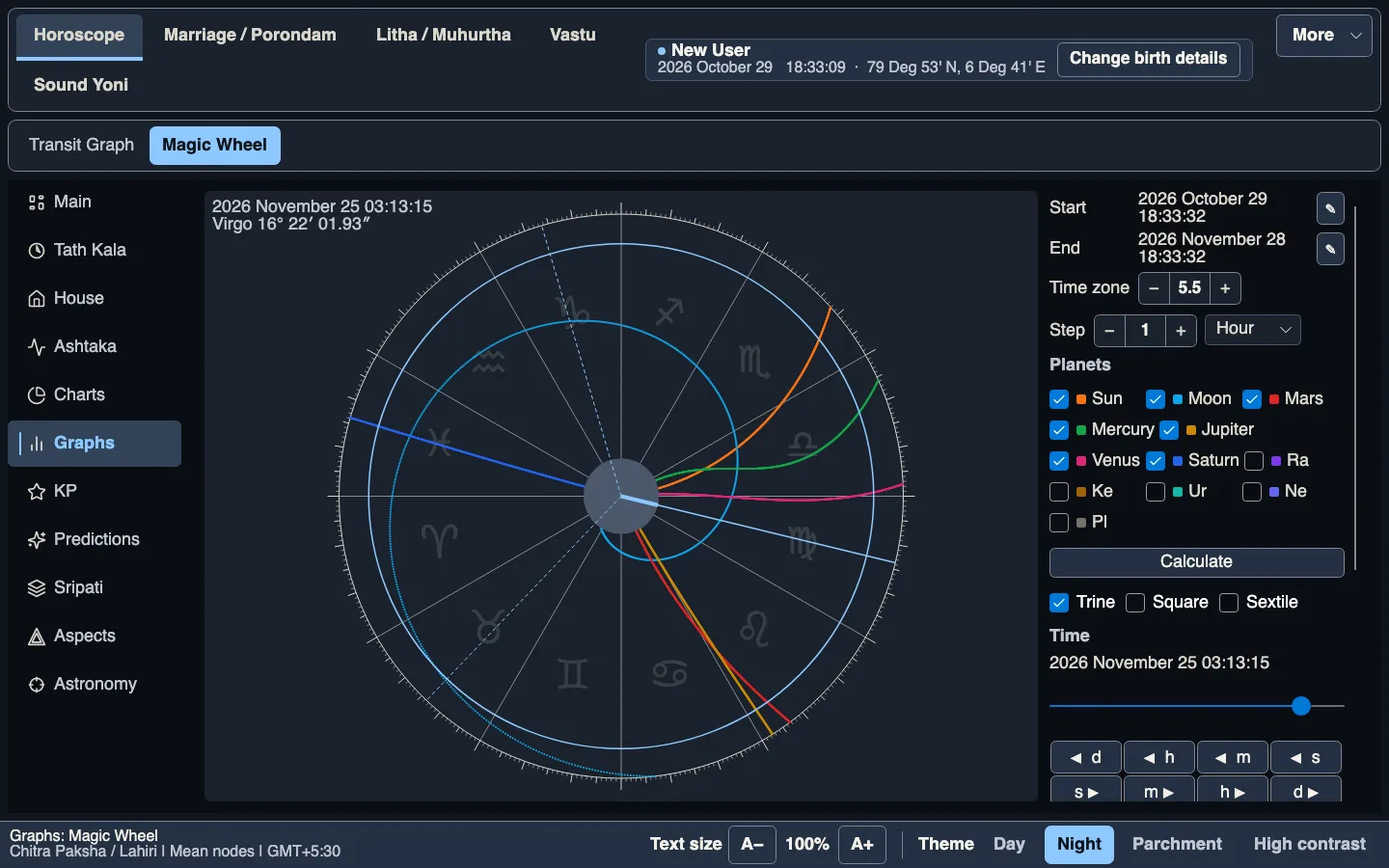Viewport: 1389px width, 868px height.
Task: Click the Sripati layers icon
Action: coord(37,588)
